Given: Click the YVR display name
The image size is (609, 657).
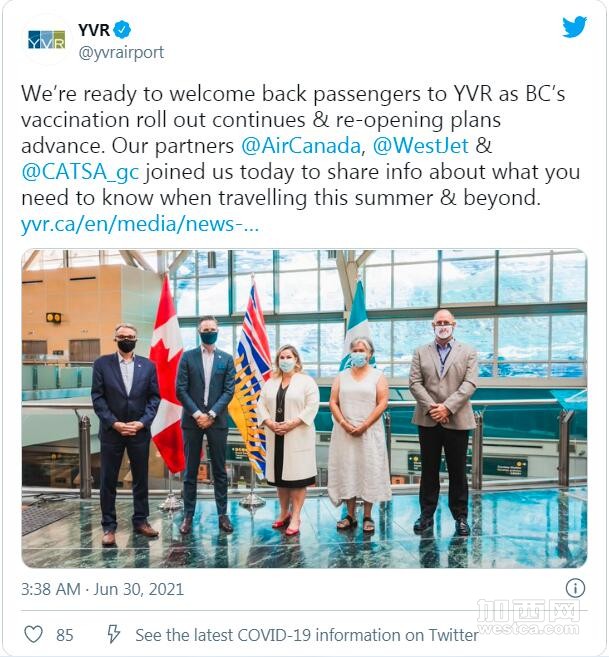Looking at the screenshot, I should click(94, 30).
